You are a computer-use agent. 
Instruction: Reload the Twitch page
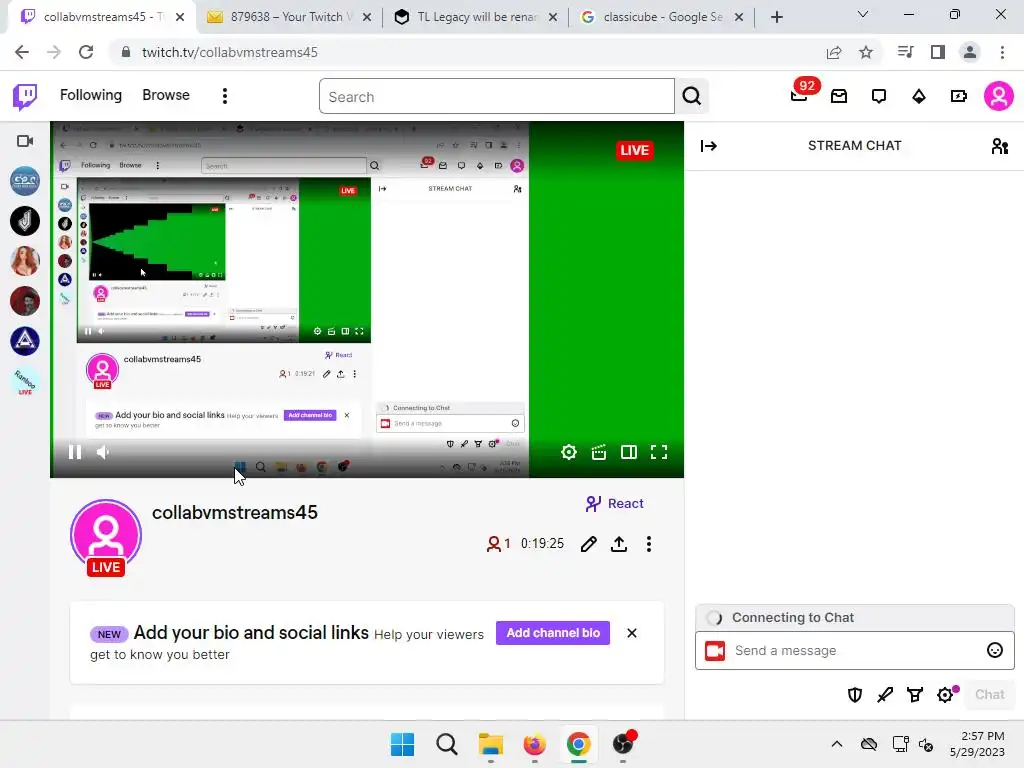[86, 52]
